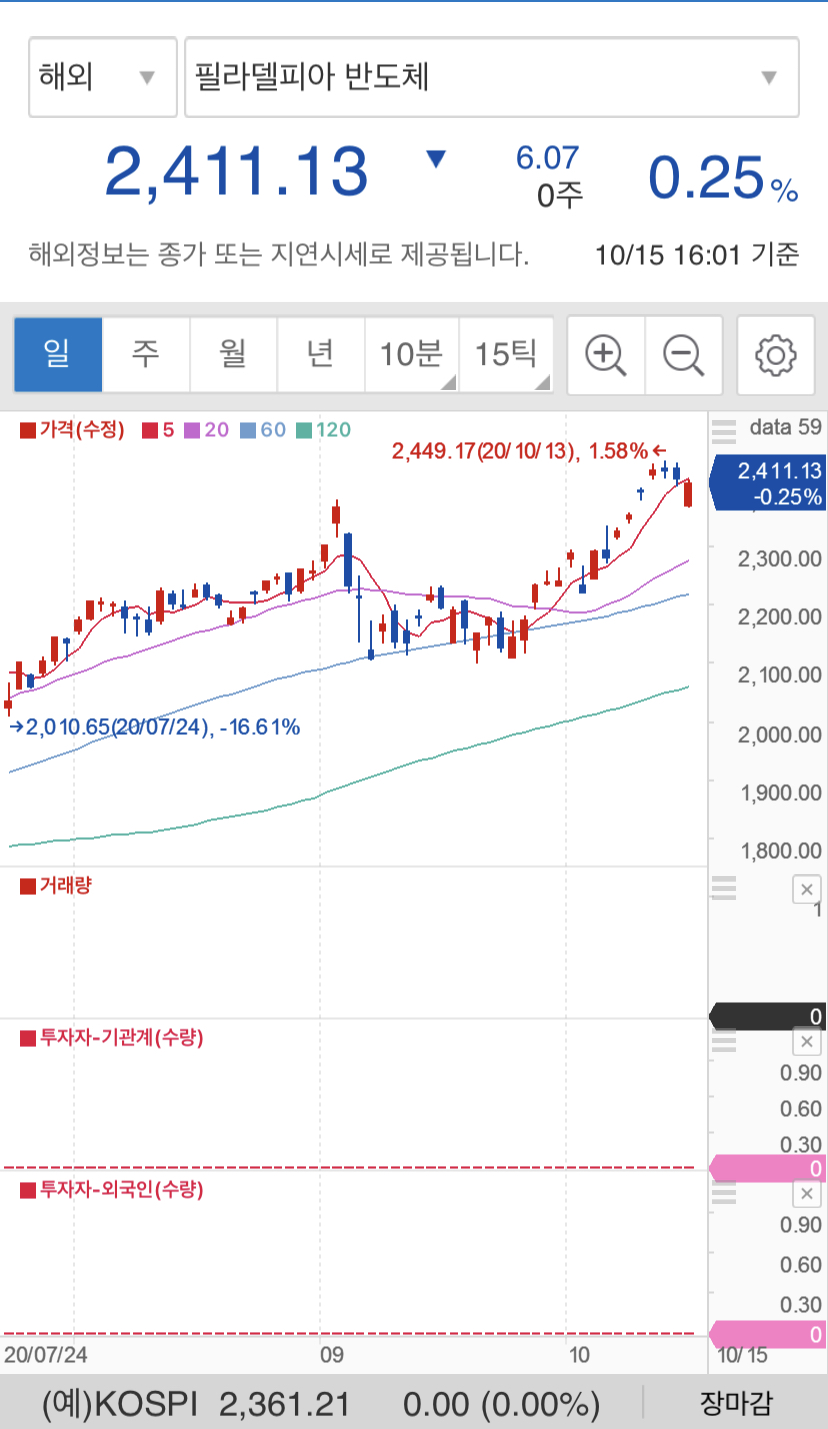Open the 해외 market dropdown
This screenshot has height=1429, width=828.
point(103,77)
